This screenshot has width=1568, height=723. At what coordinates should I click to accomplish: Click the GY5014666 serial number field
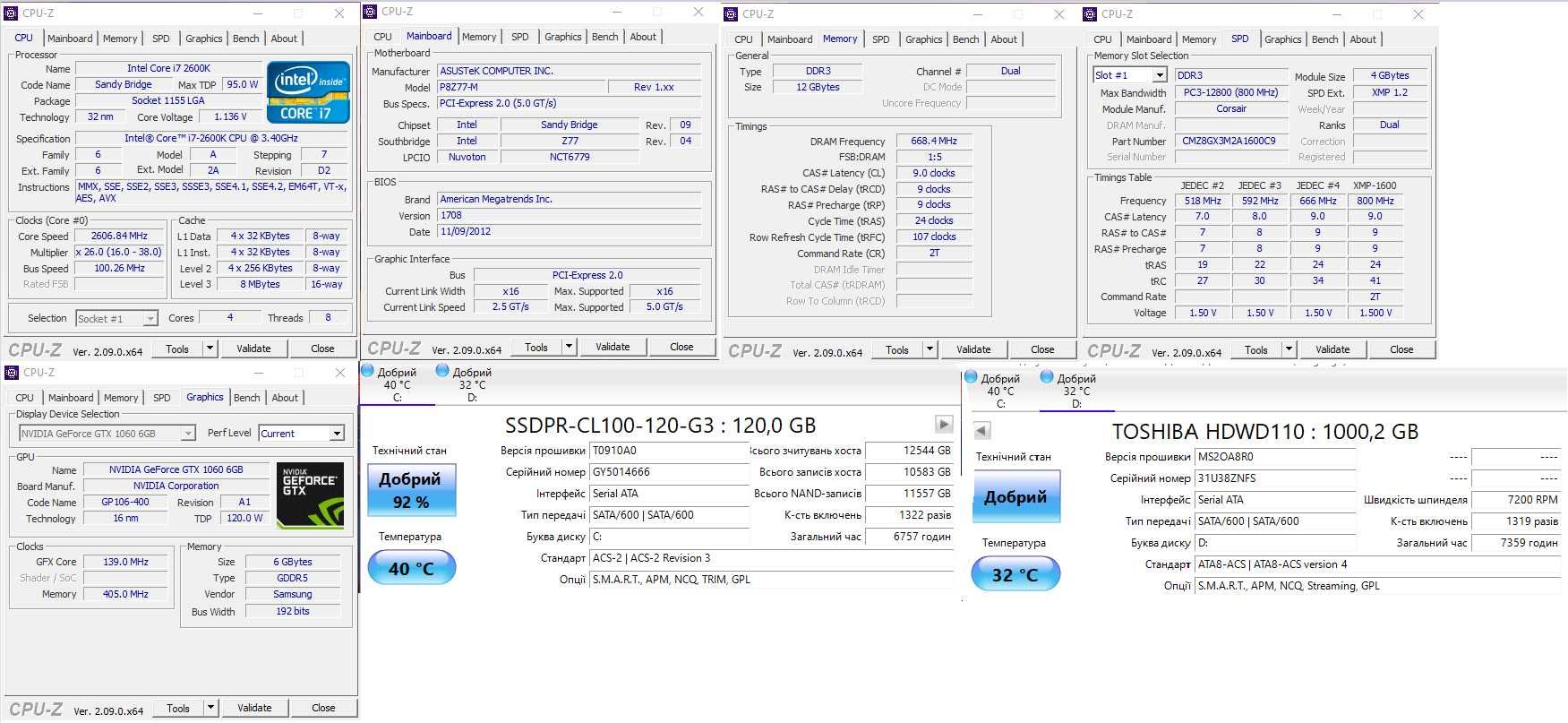[x=669, y=472]
